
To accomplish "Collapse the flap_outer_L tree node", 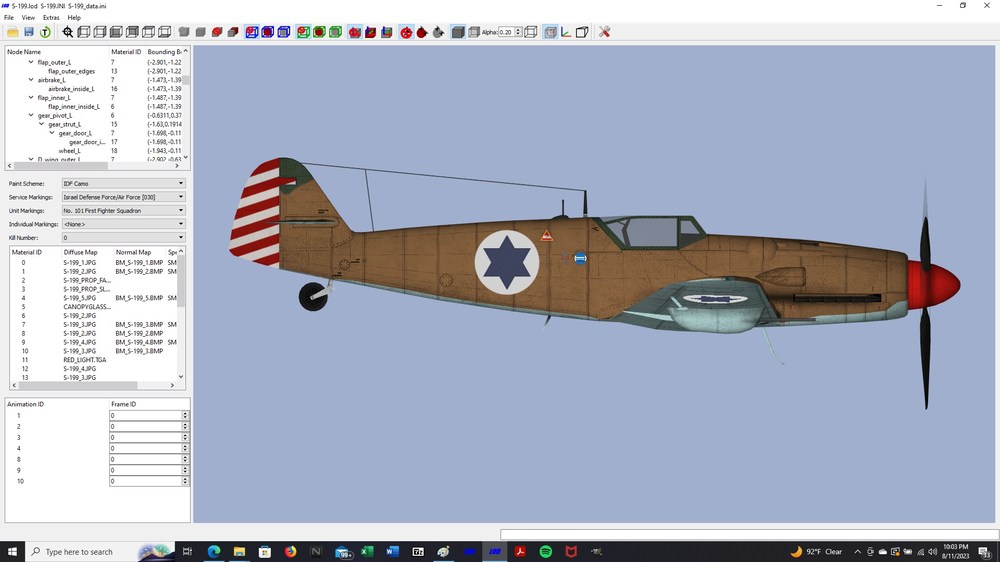I will tap(31, 62).
